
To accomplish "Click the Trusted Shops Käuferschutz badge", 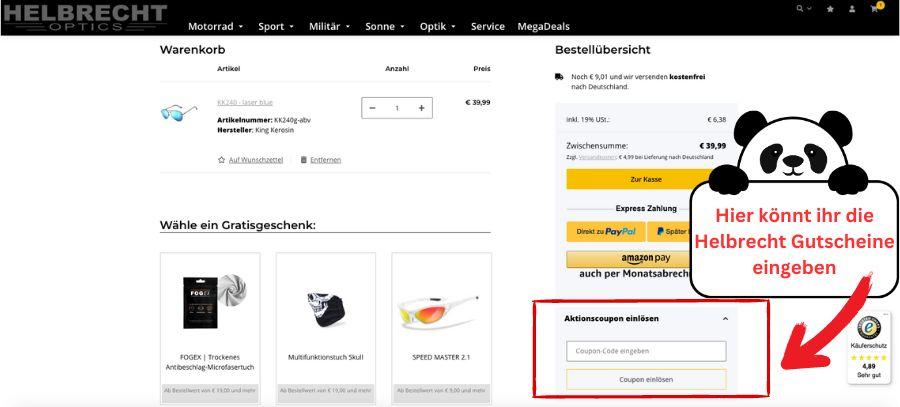I will pos(870,349).
